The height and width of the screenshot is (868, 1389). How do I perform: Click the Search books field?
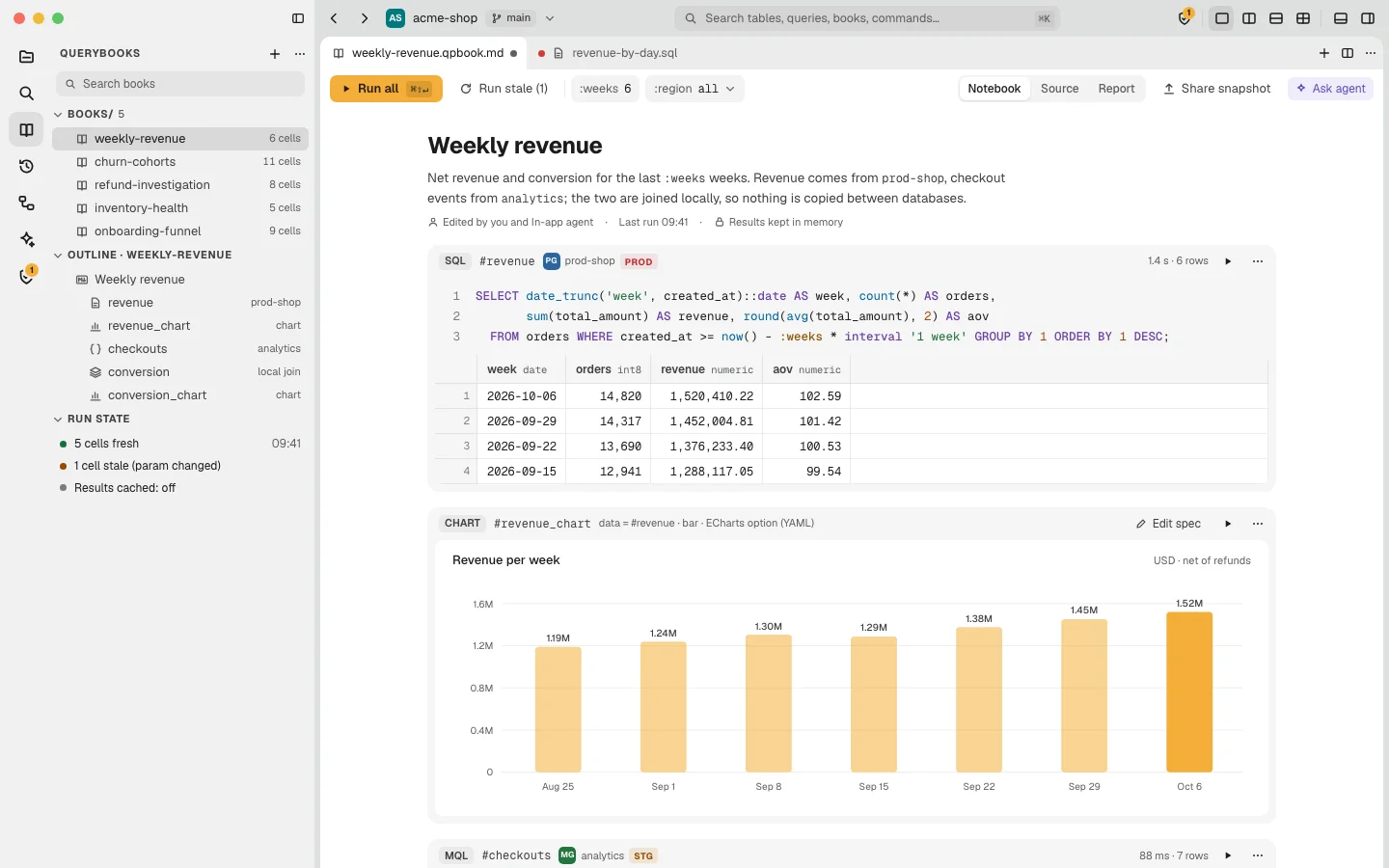click(180, 84)
